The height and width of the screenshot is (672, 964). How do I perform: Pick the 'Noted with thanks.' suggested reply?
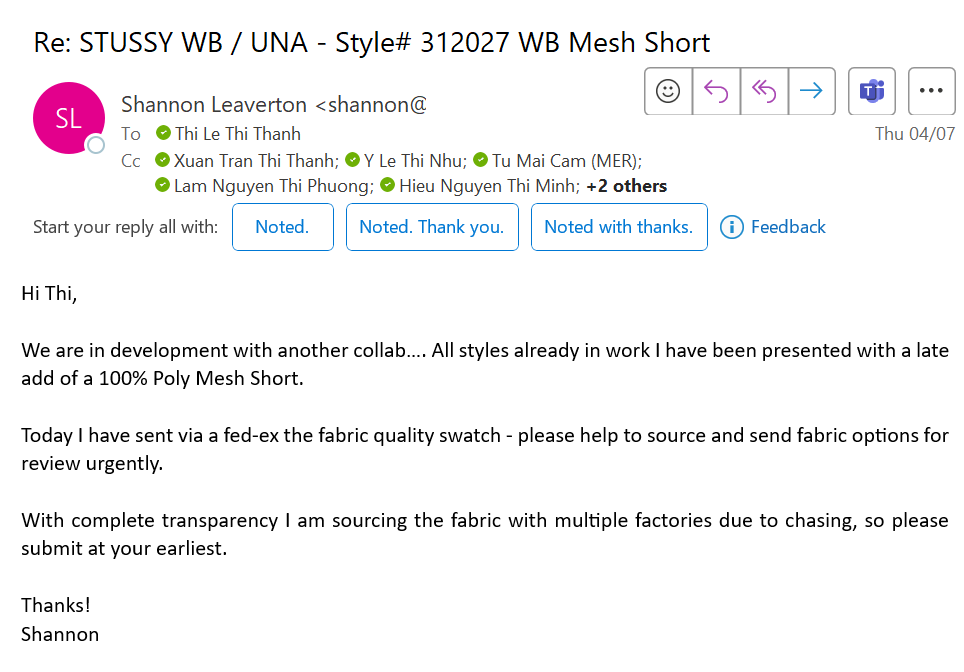619,227
